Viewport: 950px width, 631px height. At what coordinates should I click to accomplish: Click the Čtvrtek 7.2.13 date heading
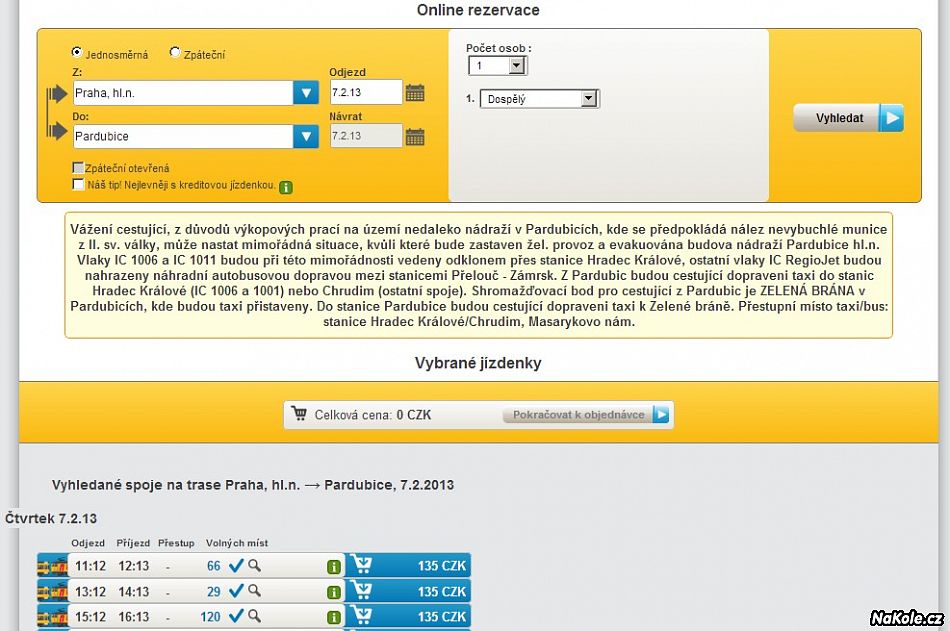[51, 519]
